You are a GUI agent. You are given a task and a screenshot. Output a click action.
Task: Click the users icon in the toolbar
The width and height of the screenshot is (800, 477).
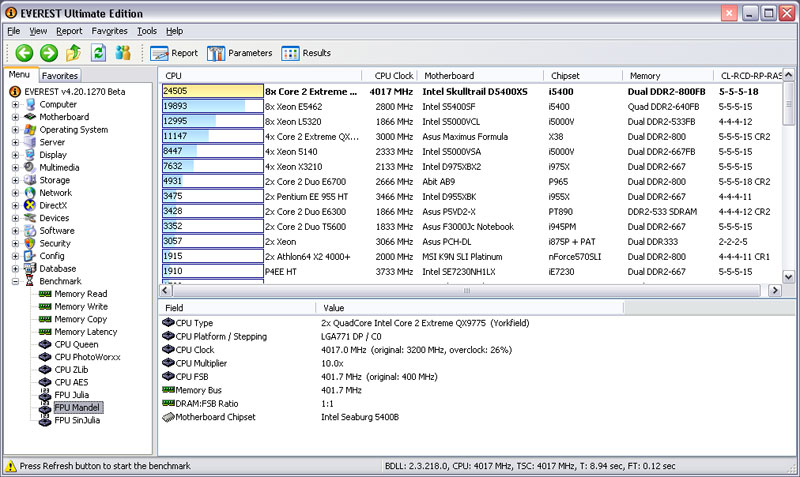pyautogui.click(x=124, y=53)
